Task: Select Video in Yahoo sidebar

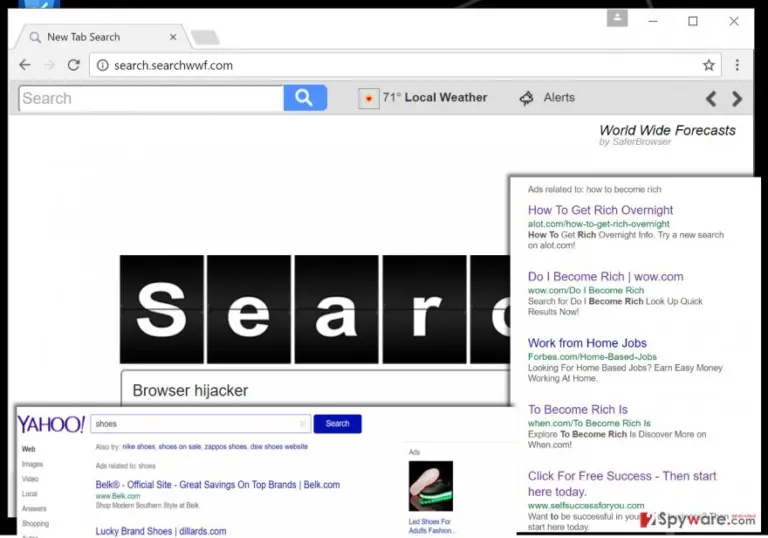Action: (30, 479)
